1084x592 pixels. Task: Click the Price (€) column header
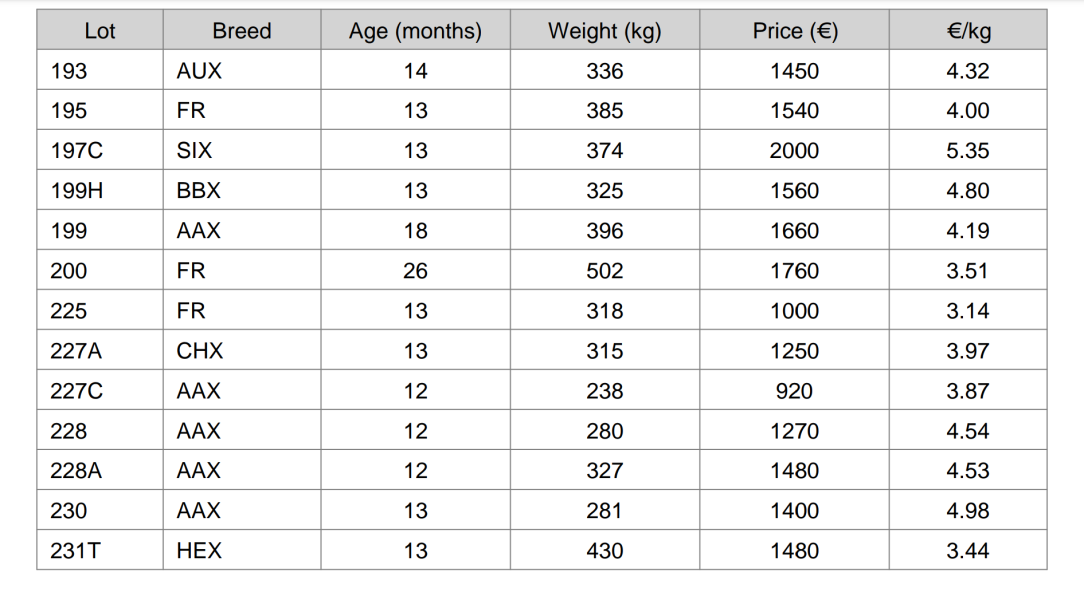(x=794, y=31)
